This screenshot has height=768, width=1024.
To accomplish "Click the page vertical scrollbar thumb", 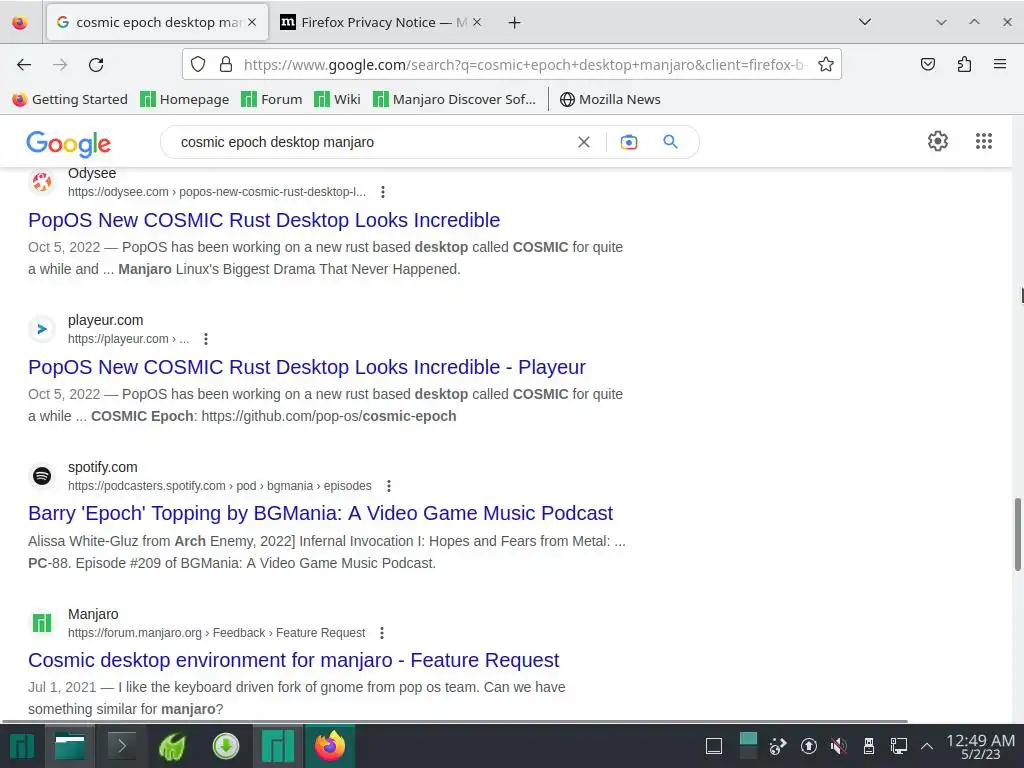I will pos(1017,534).
